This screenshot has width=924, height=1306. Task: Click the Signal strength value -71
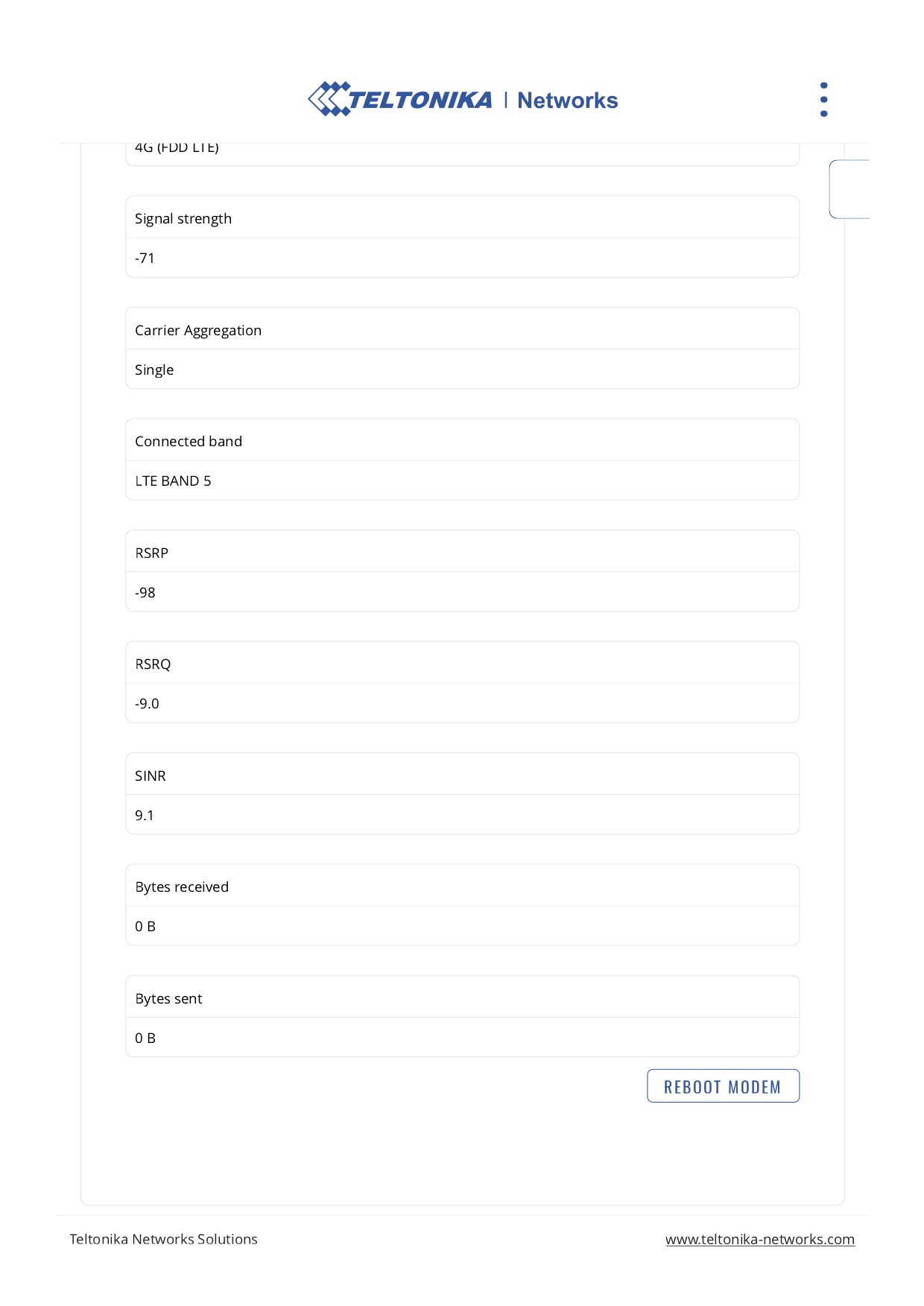[x=462, y=258]
